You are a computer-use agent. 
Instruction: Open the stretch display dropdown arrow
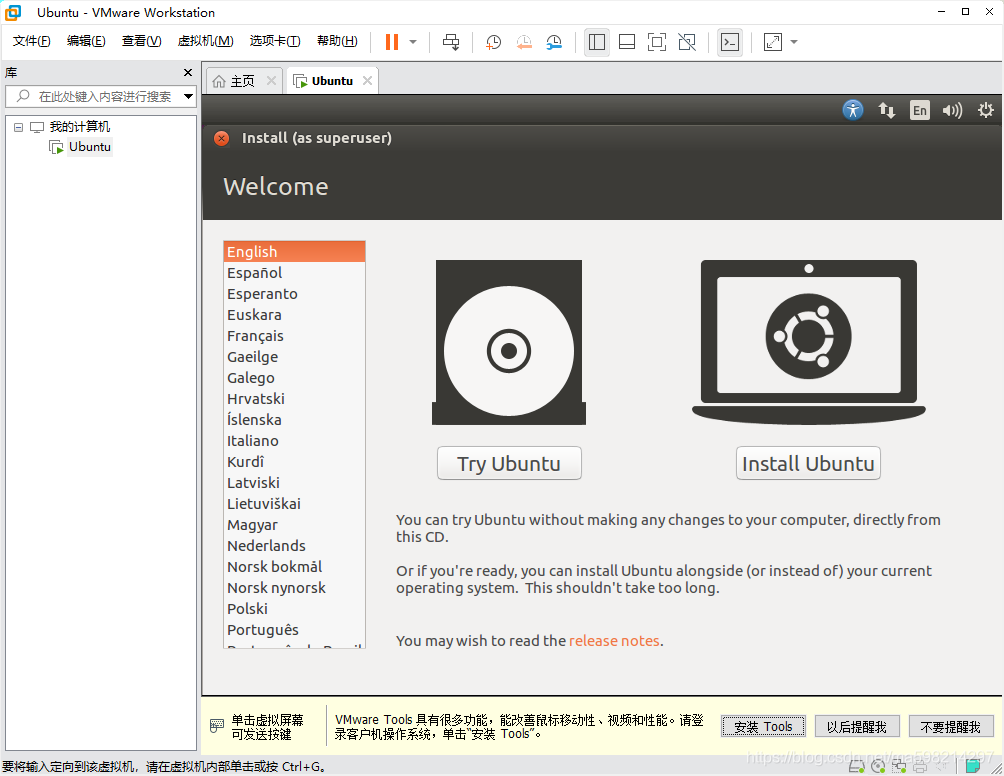click(794, 42)
